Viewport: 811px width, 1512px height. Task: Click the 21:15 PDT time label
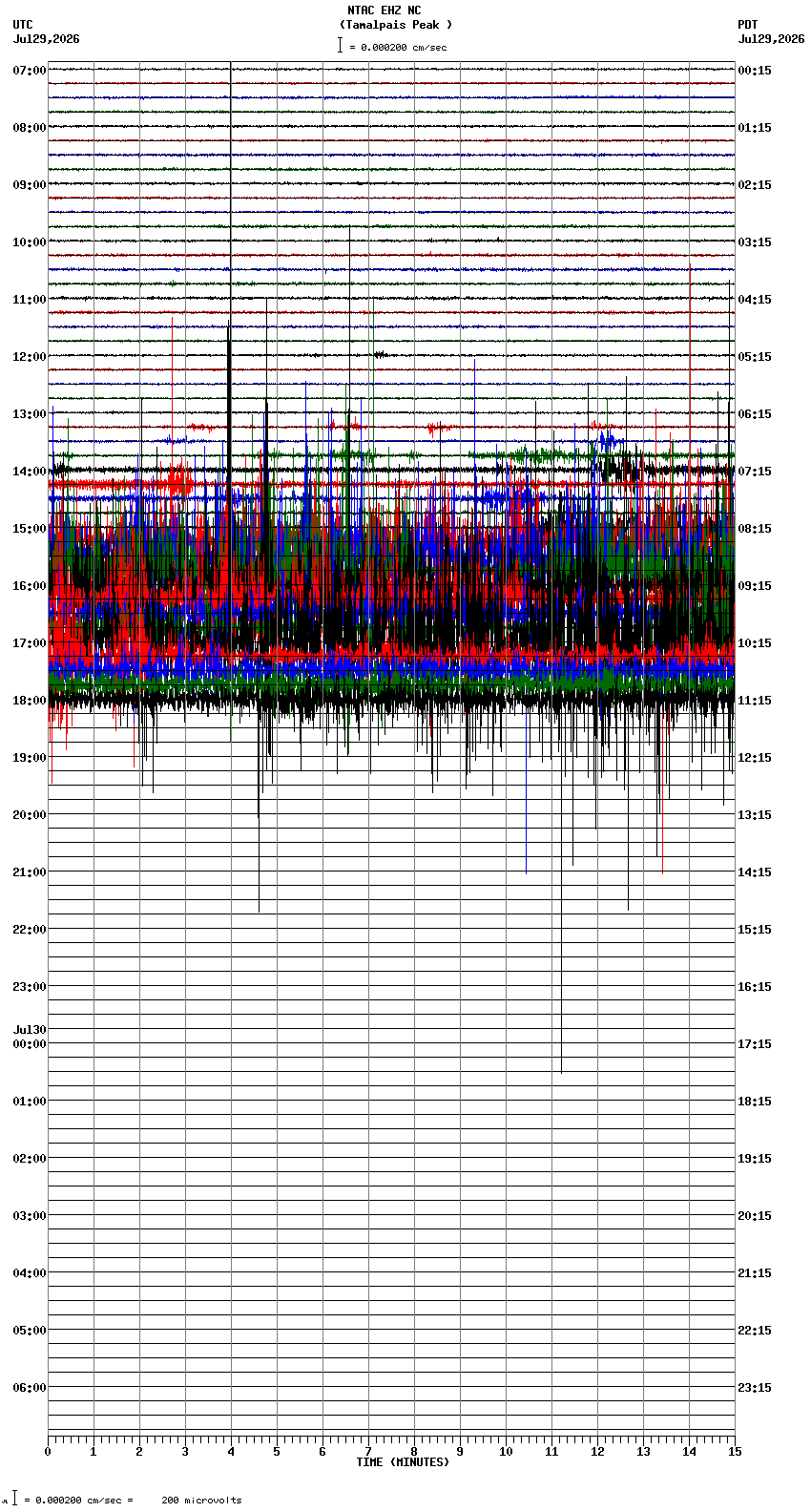tap(755, 1273)
